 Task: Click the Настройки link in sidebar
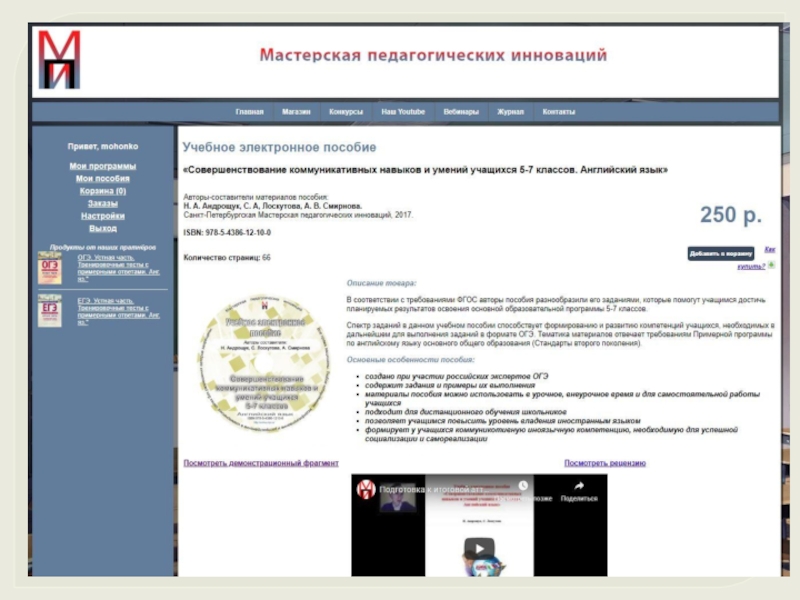(103, 216)
